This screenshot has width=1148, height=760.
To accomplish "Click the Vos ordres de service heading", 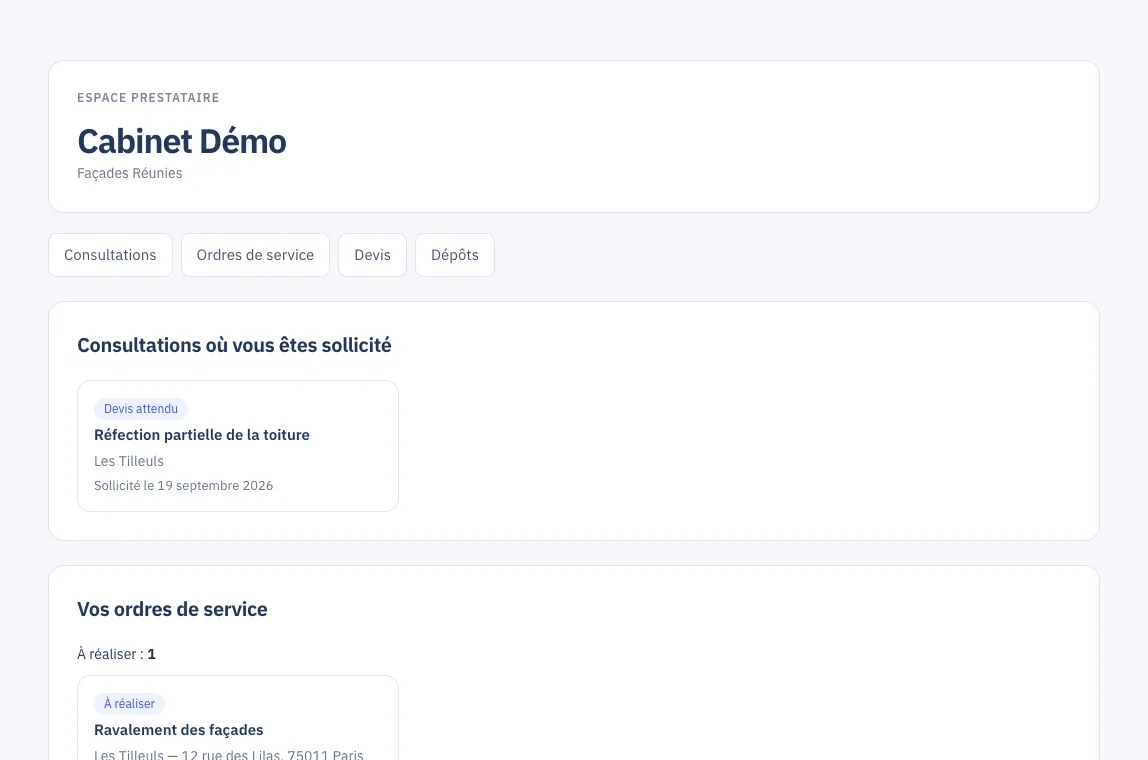I will tap(172, 609).
